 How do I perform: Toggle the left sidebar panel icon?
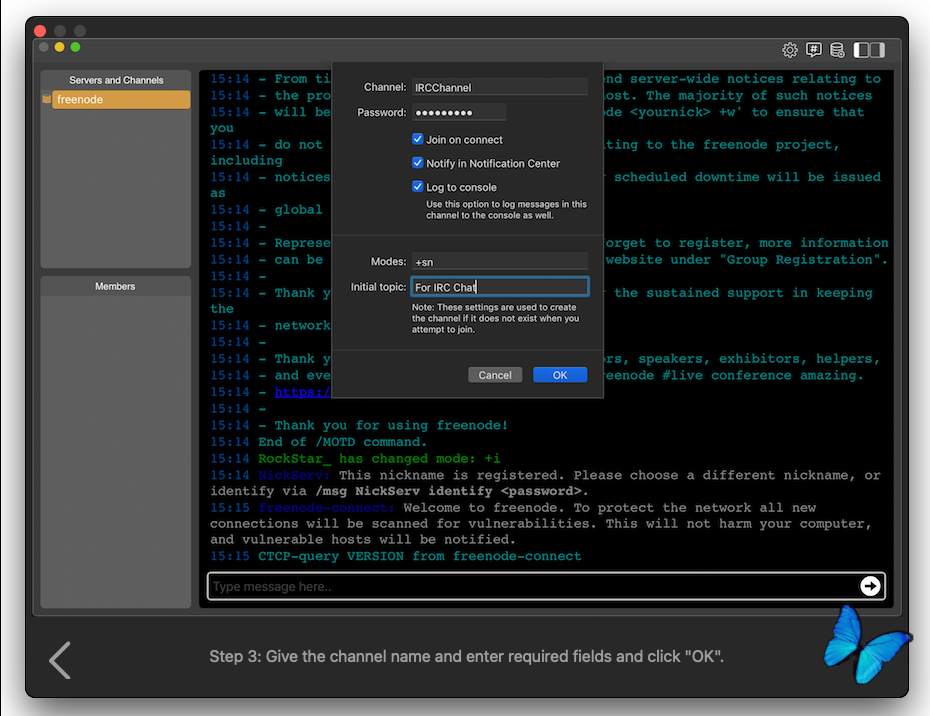862,50
